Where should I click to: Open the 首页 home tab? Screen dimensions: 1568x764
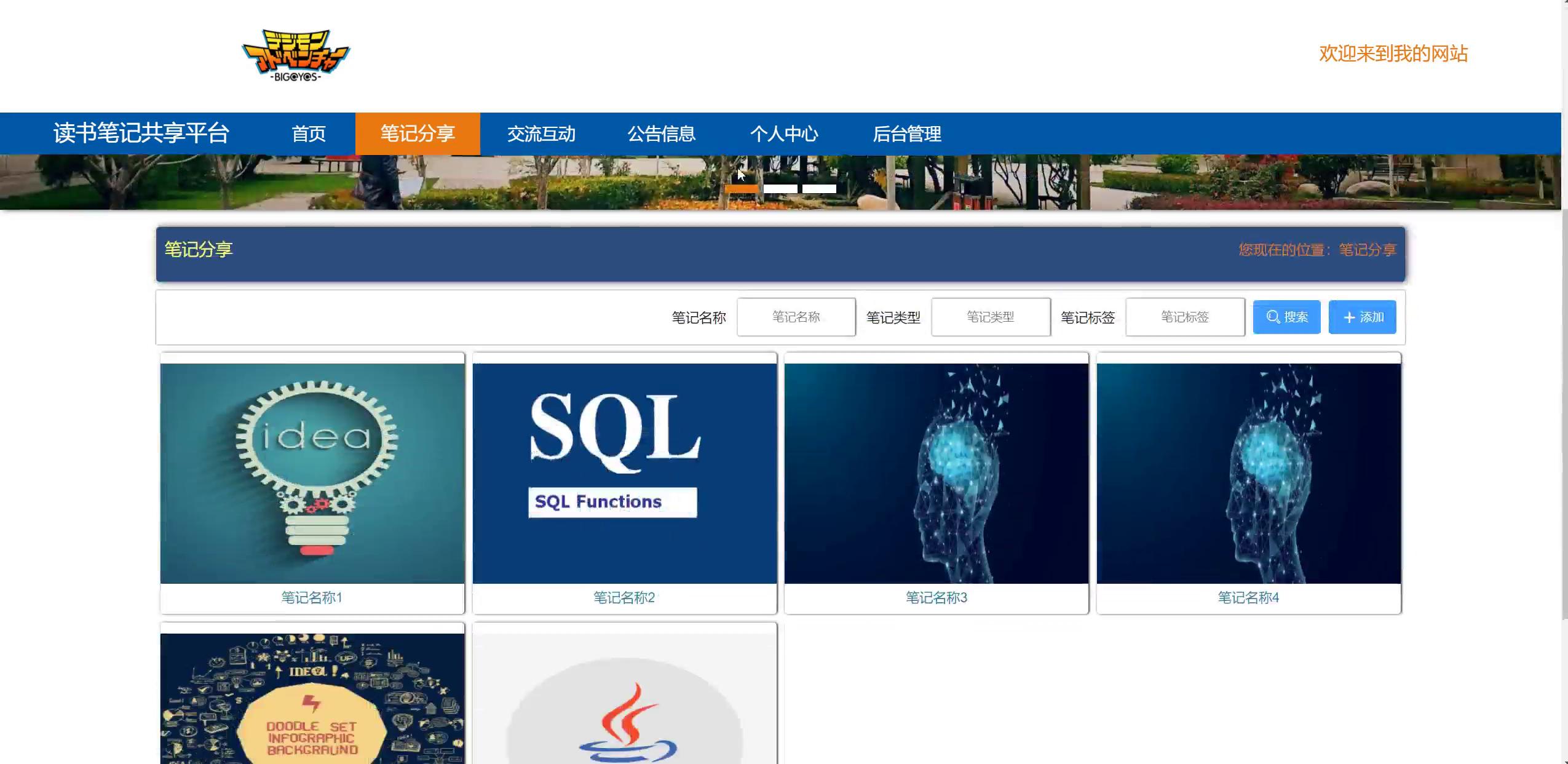[308, 133]
